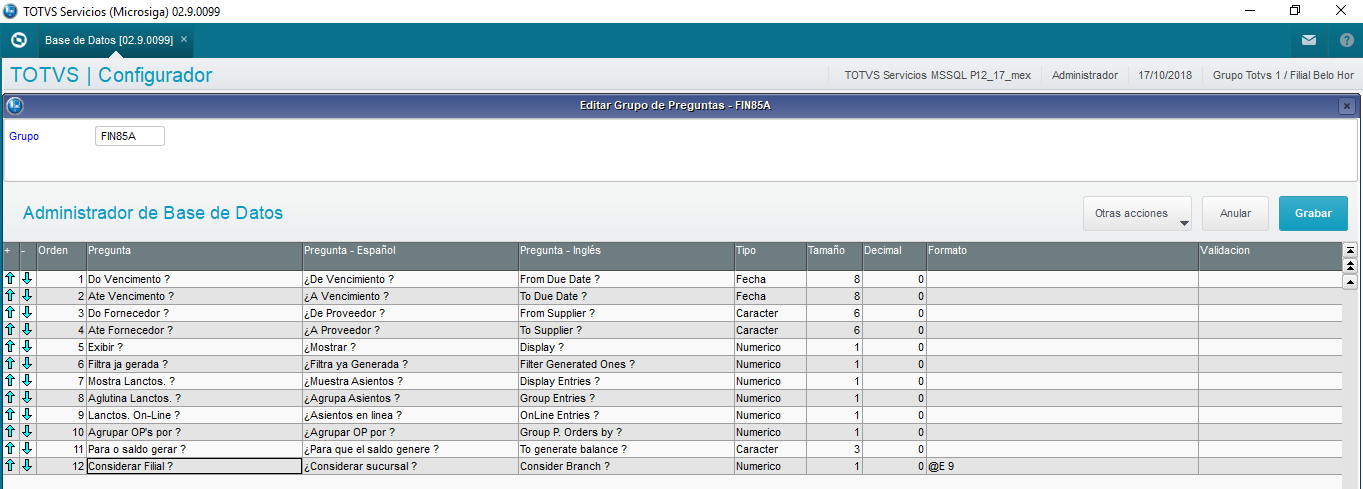1363x489 pixels.
Task: Click up arrow on 'Ate Fornecedor ?' row
Action: [x=10, y=330]
